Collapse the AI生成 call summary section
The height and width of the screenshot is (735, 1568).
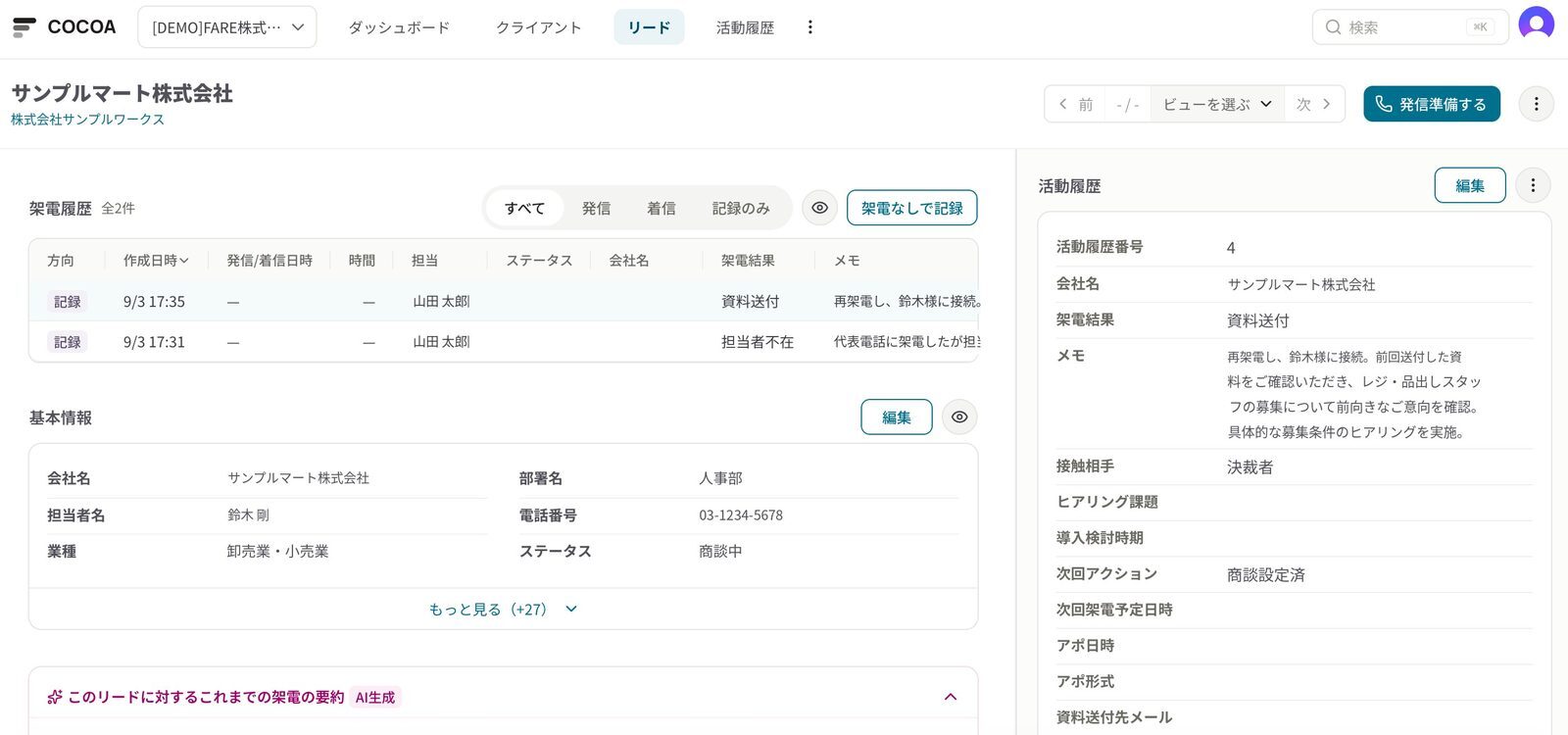[x=950, y=697]
